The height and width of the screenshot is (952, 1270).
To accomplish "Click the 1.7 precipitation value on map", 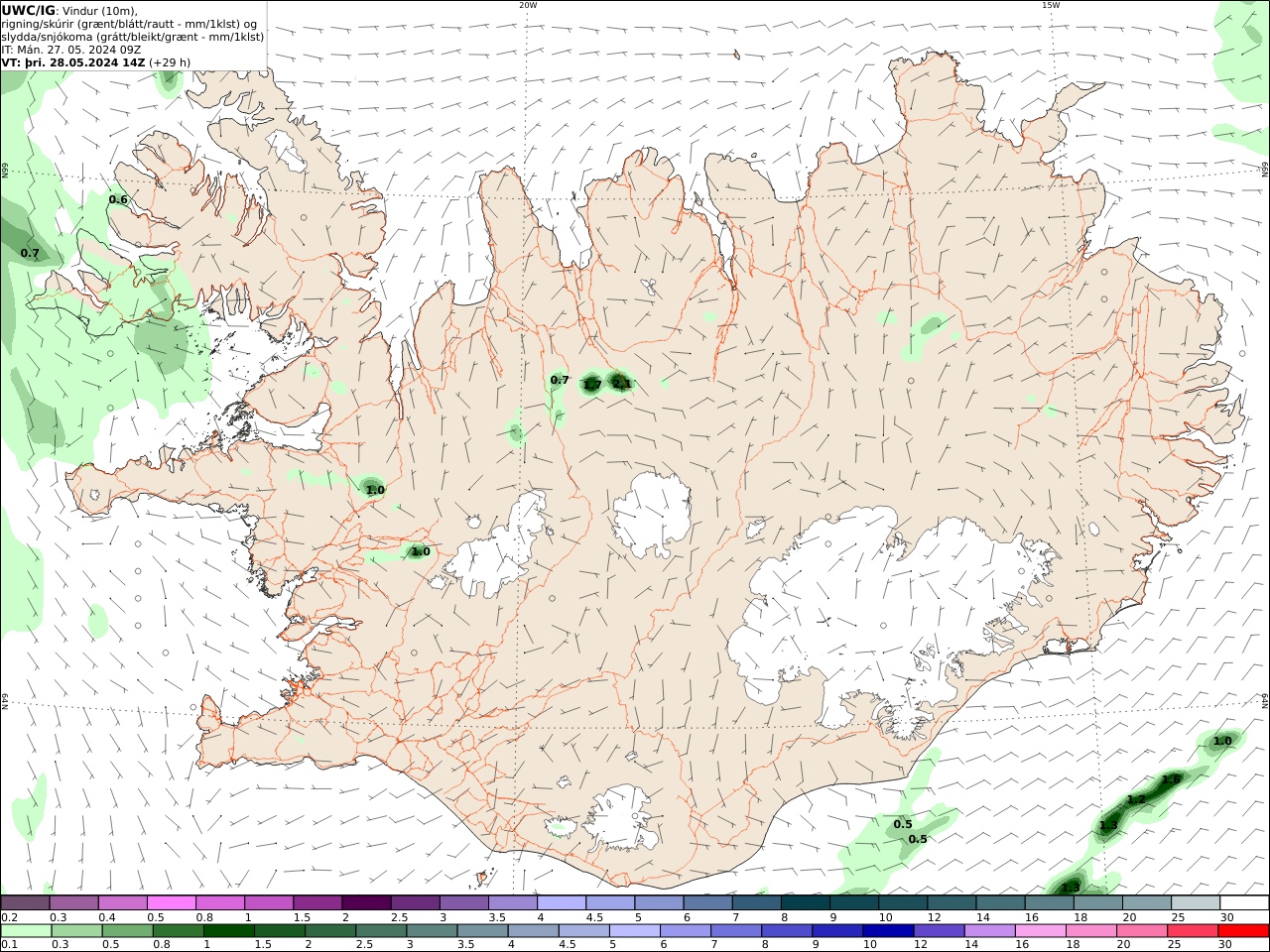I will 591,384.
